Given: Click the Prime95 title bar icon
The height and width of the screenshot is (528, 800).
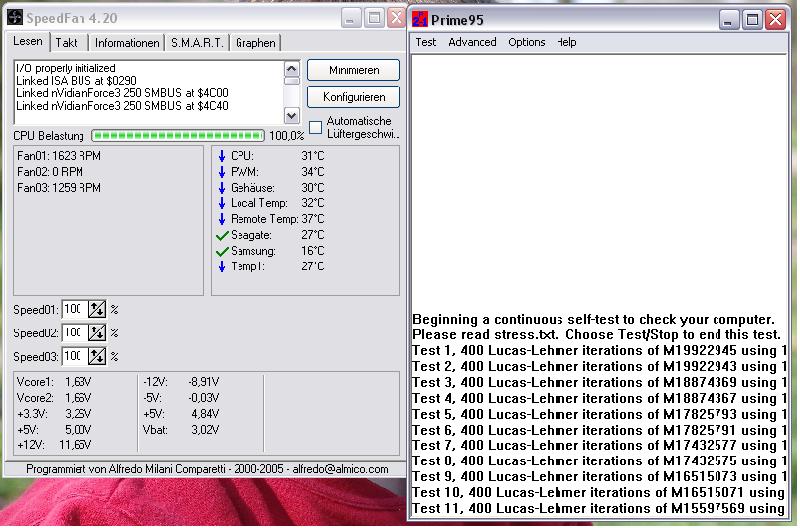Looking at the screenshot, I should [x=419, y=19].
